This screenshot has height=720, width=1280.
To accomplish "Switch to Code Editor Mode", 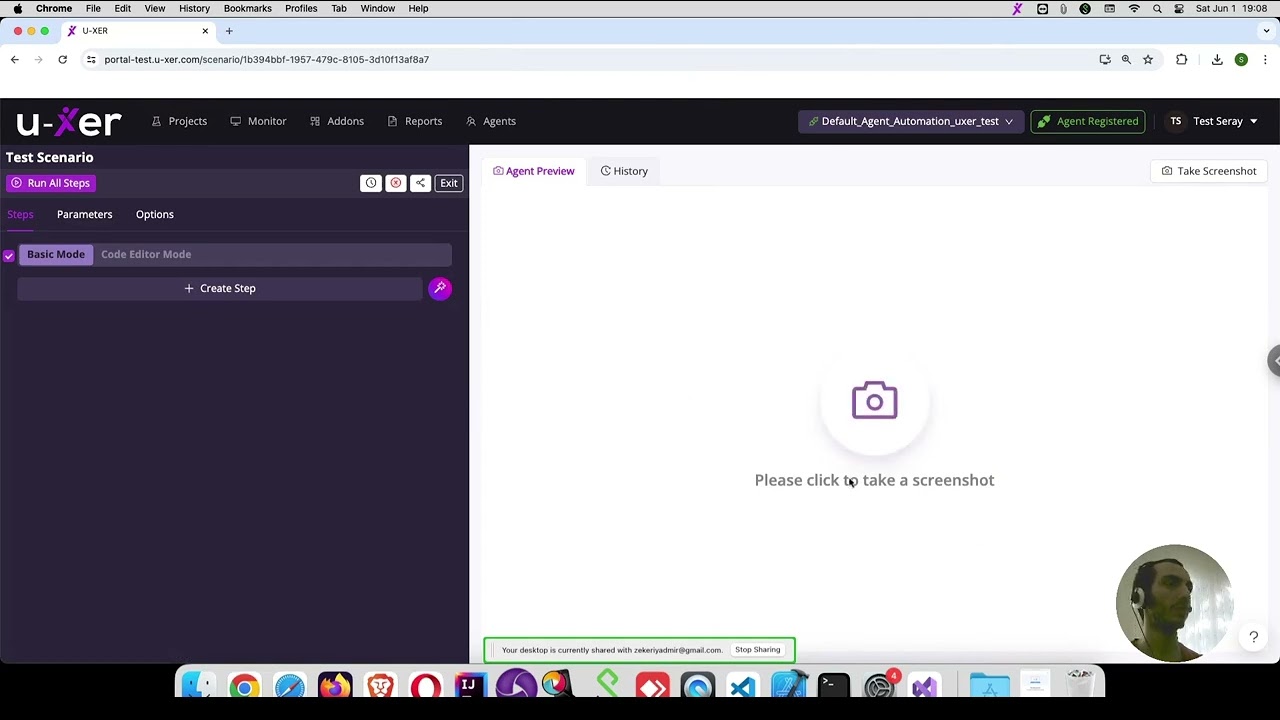I will coord(146,254).
